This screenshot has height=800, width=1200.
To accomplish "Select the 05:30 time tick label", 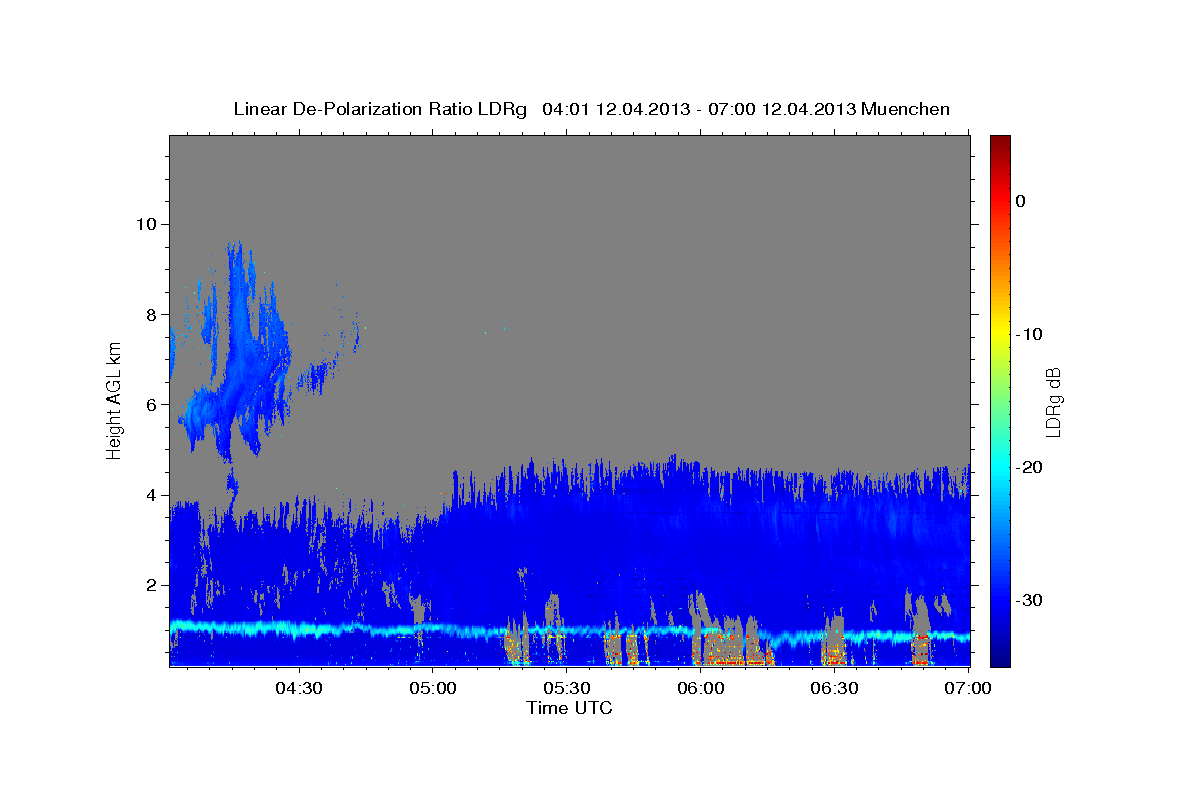I will pos(566,688).
